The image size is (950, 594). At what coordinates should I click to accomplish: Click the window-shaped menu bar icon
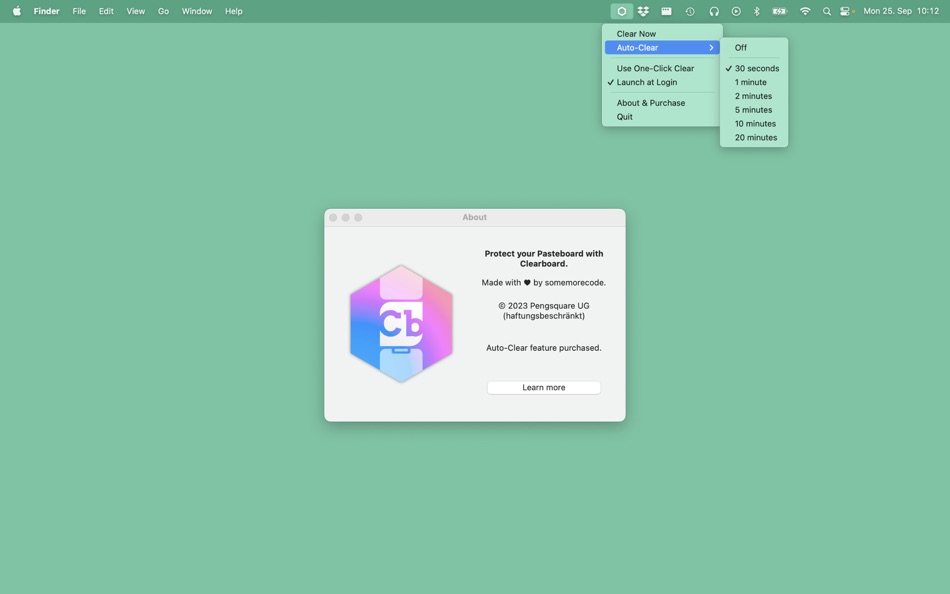(666, 11)
